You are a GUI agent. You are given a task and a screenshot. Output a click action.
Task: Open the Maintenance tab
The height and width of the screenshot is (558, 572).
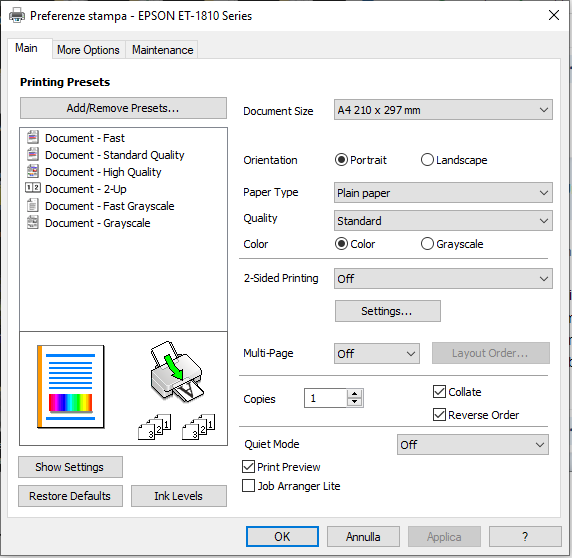click(162, 50)
